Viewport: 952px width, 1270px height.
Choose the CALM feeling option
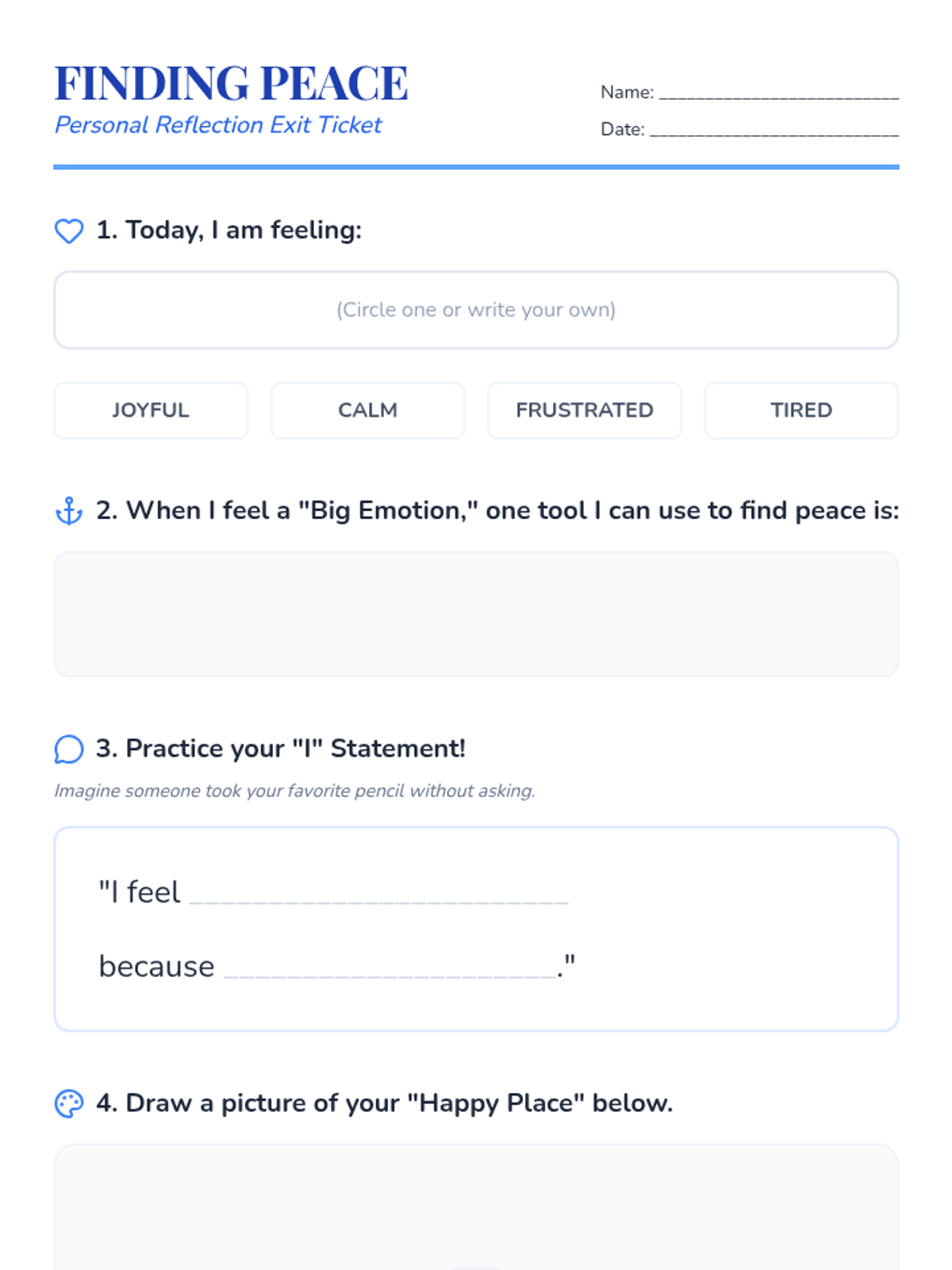coord(367,410)
